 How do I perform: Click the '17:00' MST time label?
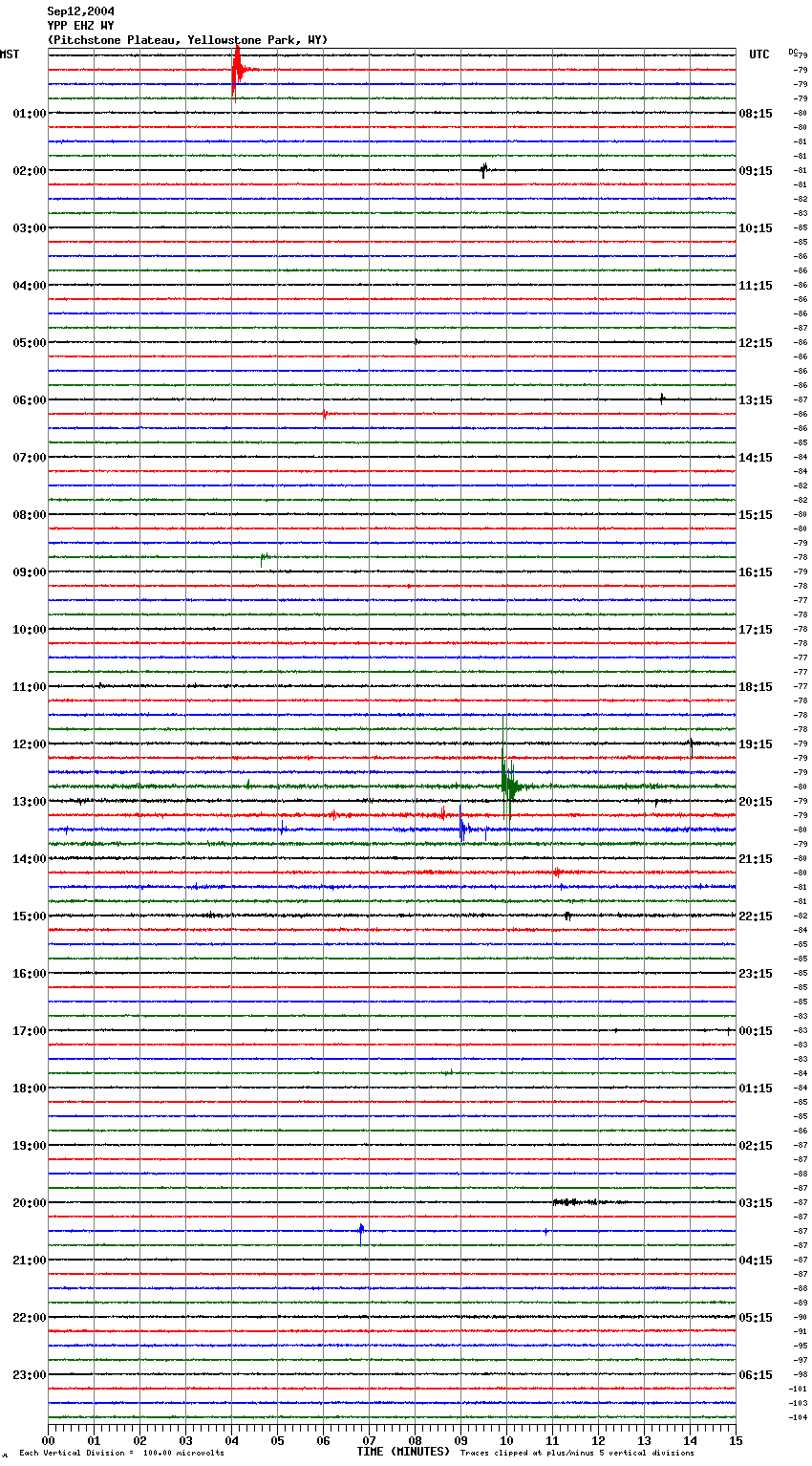click(30, 1031)
